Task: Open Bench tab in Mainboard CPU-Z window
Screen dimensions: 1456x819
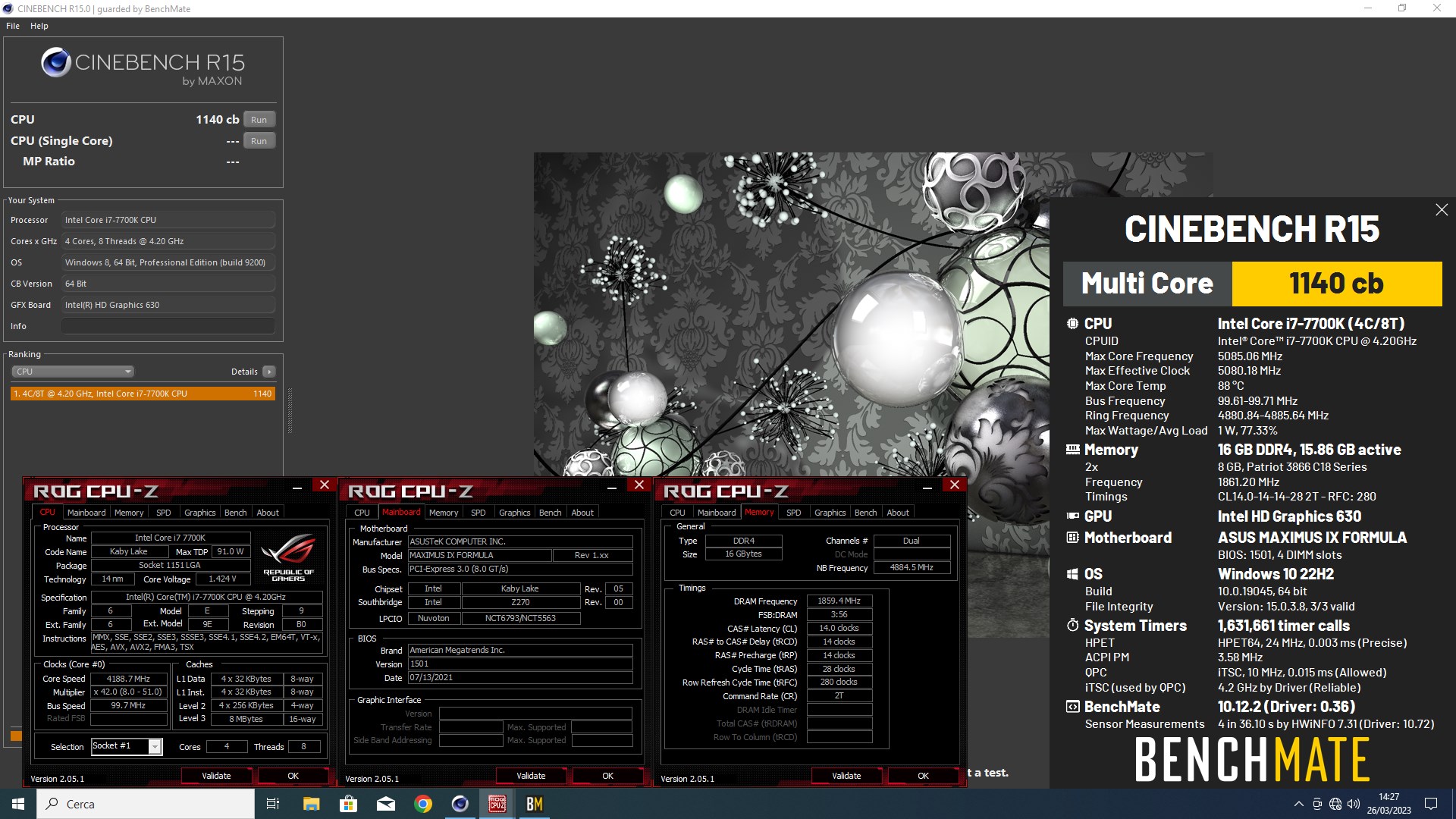Action: 551,513
